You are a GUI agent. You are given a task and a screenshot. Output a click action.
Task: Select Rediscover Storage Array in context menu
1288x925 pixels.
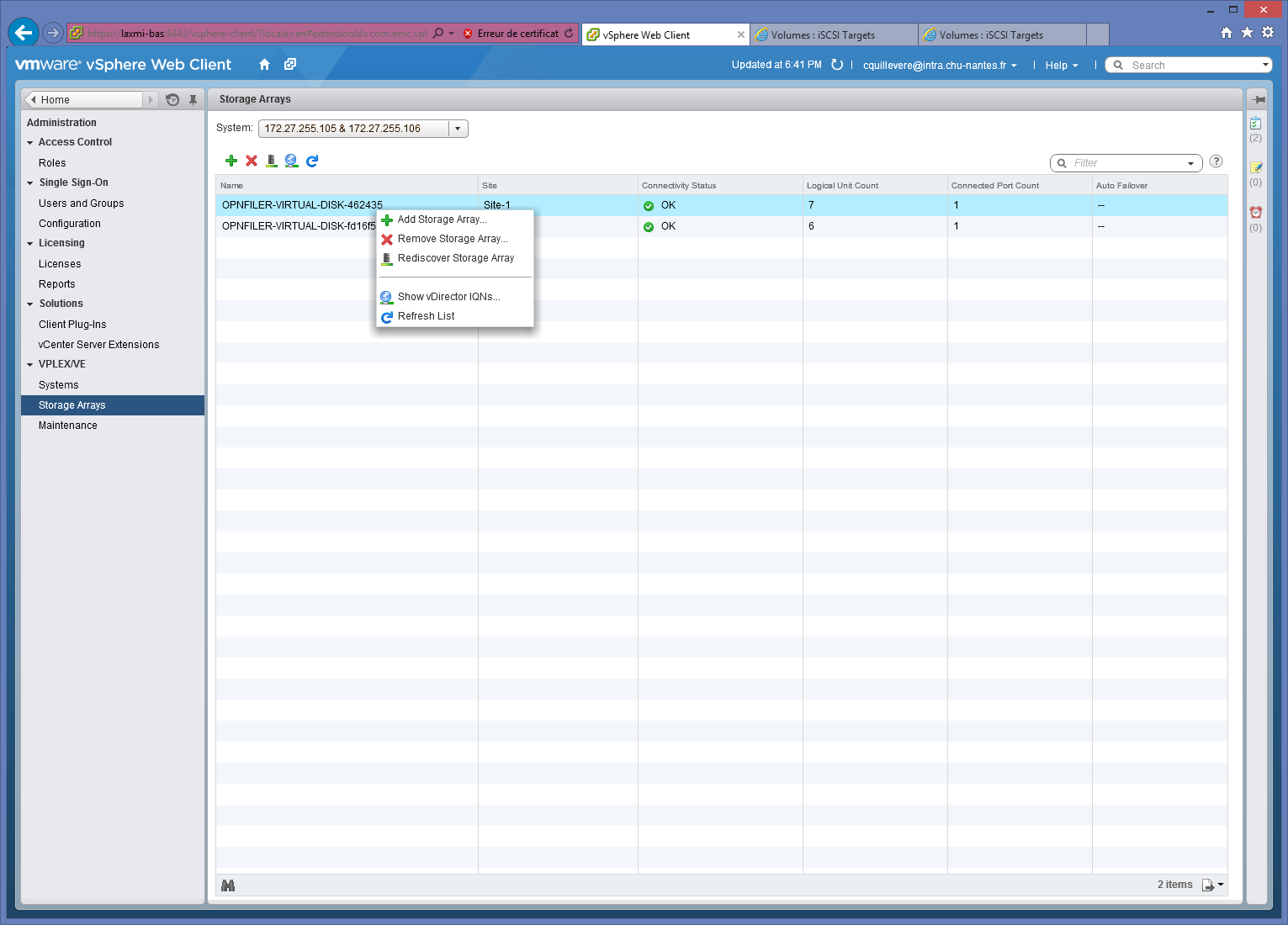coord(455,258)
